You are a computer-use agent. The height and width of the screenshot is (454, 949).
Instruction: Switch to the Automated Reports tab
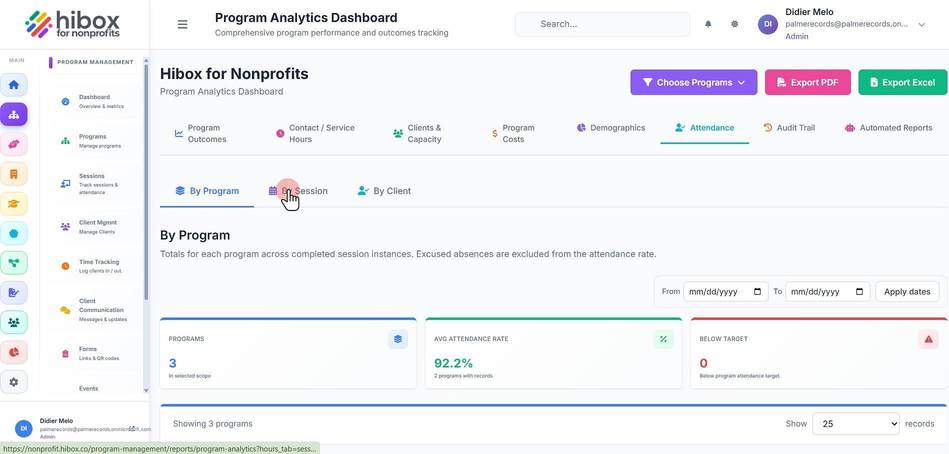(x=888, y=128)
